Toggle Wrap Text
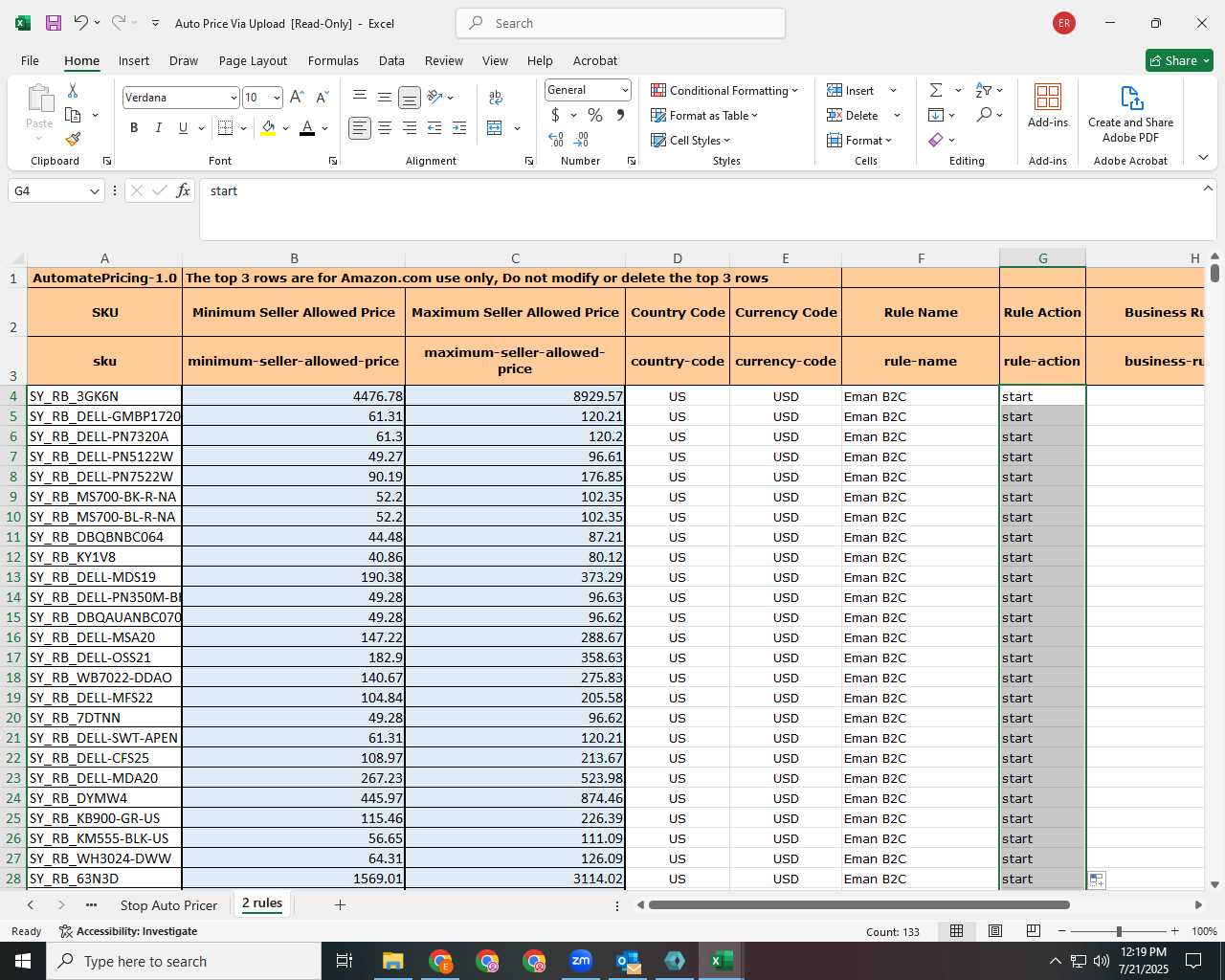The image size is (1225, 980). click(496, 98)
